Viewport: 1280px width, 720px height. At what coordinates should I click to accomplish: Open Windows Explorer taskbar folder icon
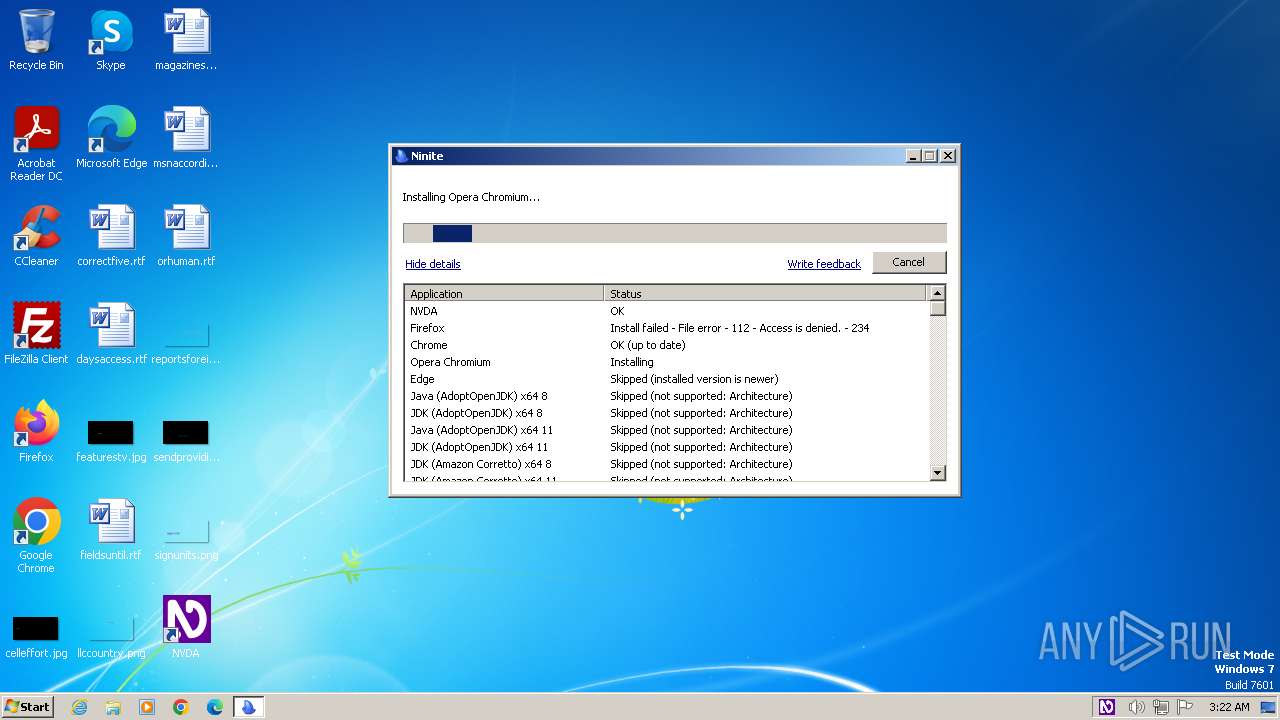coord(113,707)
